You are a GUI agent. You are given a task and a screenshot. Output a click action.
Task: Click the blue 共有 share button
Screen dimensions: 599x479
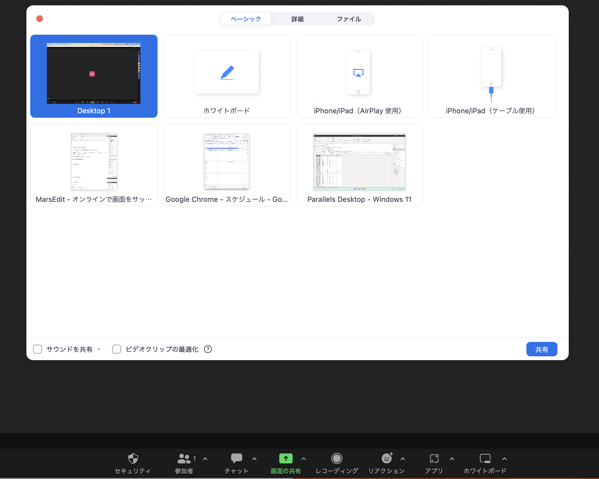pyautogui.click(x=542, y=349)
